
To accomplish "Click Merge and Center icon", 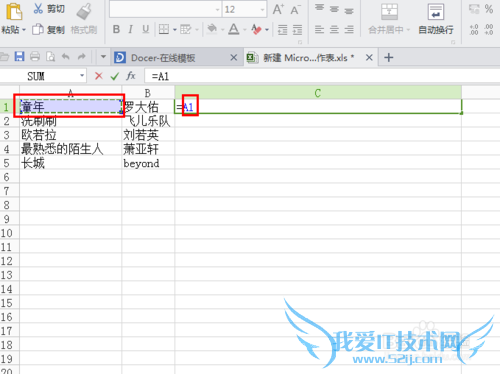I will tap(389, 12).
